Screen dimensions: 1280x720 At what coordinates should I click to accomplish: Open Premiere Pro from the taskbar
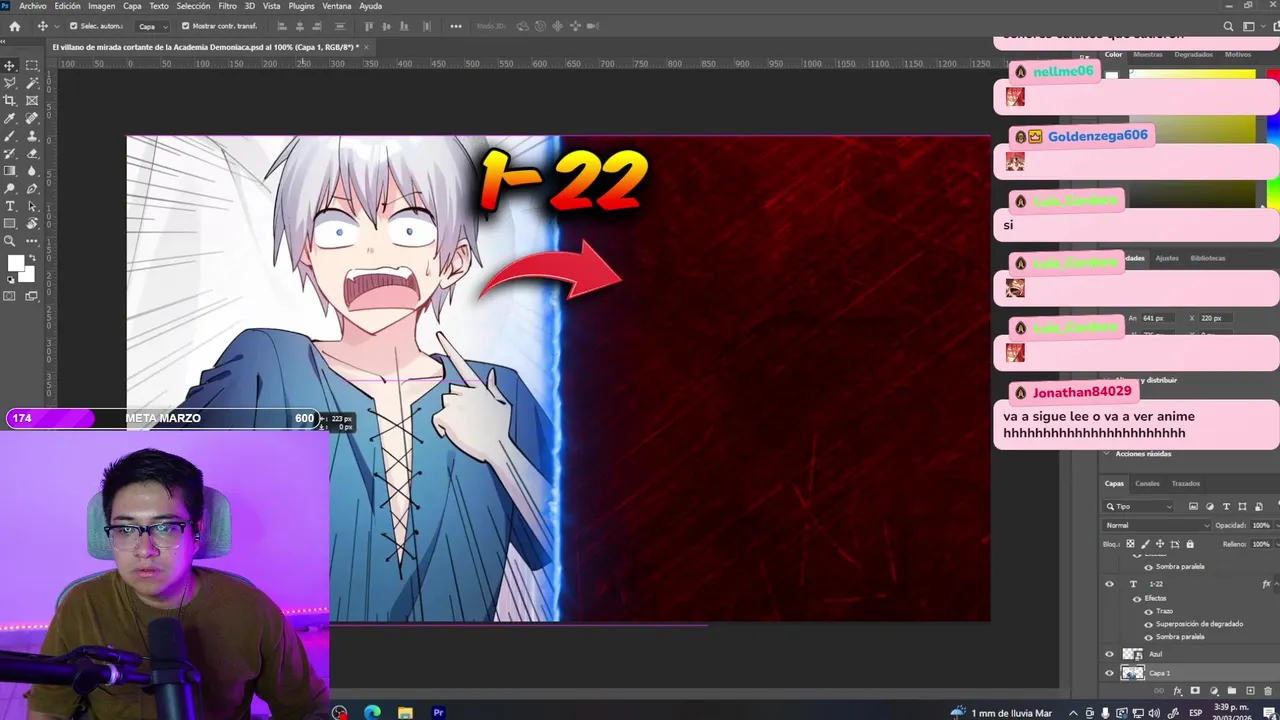point(438,713)
